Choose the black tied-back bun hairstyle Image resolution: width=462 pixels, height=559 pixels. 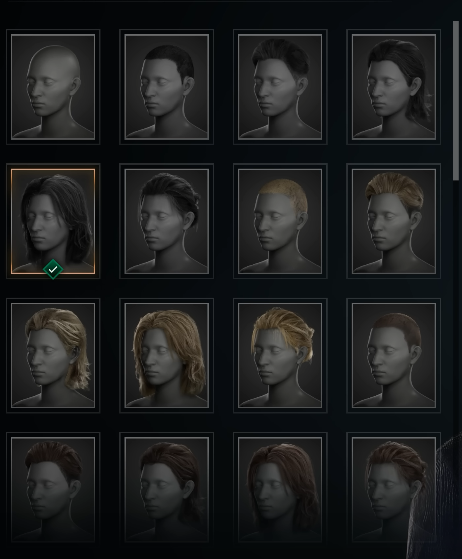[x=166, y=221]
